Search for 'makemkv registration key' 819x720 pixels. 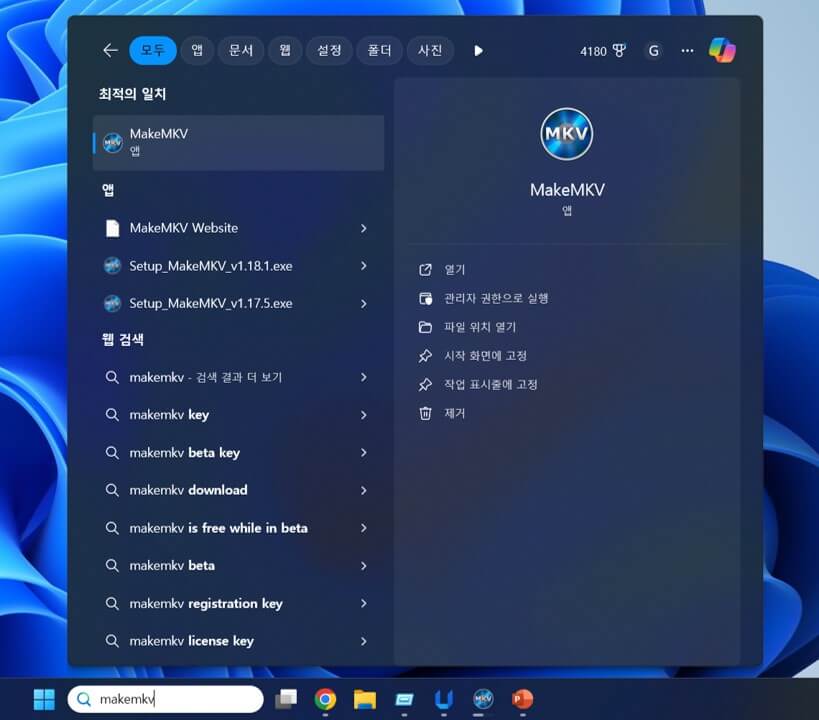pyautogui.click(x=206, y=603)
